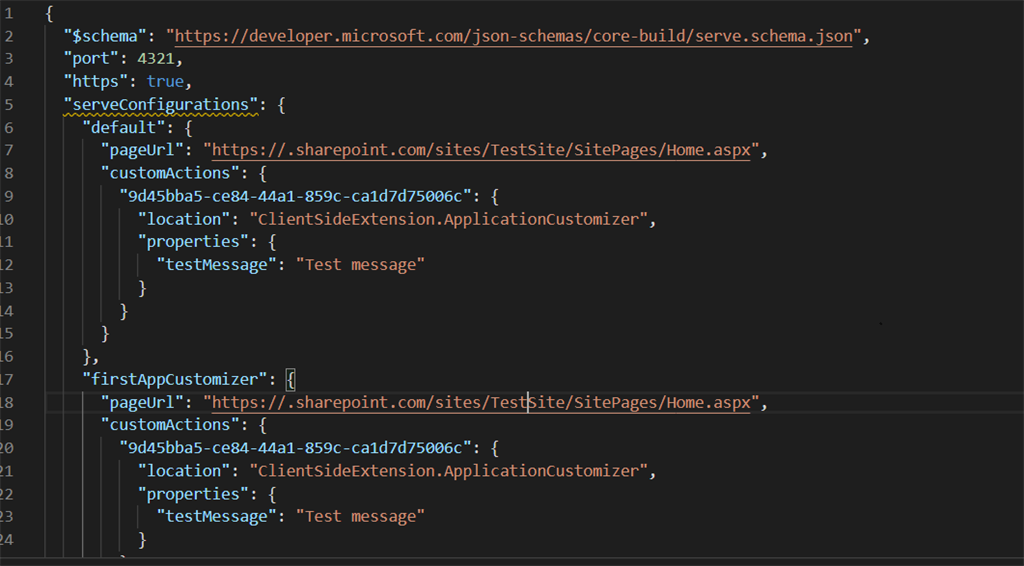The width and height of the screenshot is (1024, 566).
Task: Click the closing brace with comma on line 16
Action: pos(91,356)
